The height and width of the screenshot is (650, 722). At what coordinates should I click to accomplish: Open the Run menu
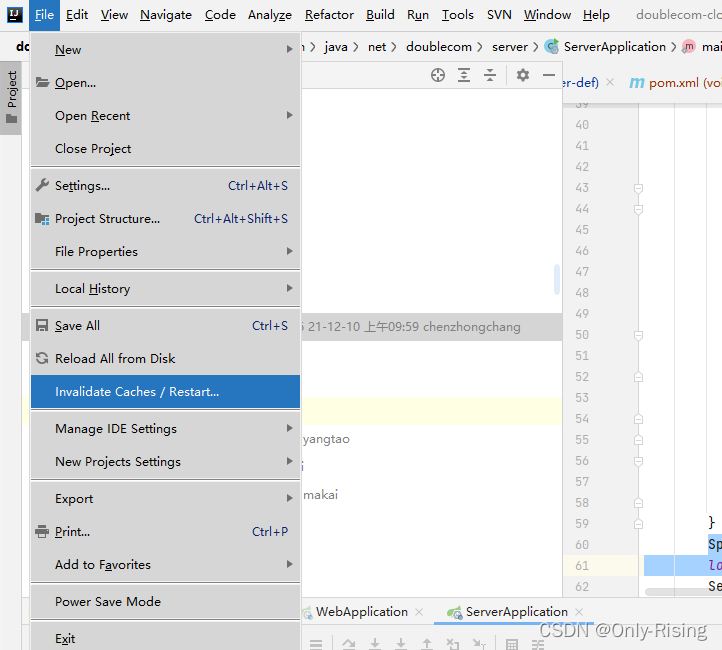pyautogui.click(x=418, y=15)
